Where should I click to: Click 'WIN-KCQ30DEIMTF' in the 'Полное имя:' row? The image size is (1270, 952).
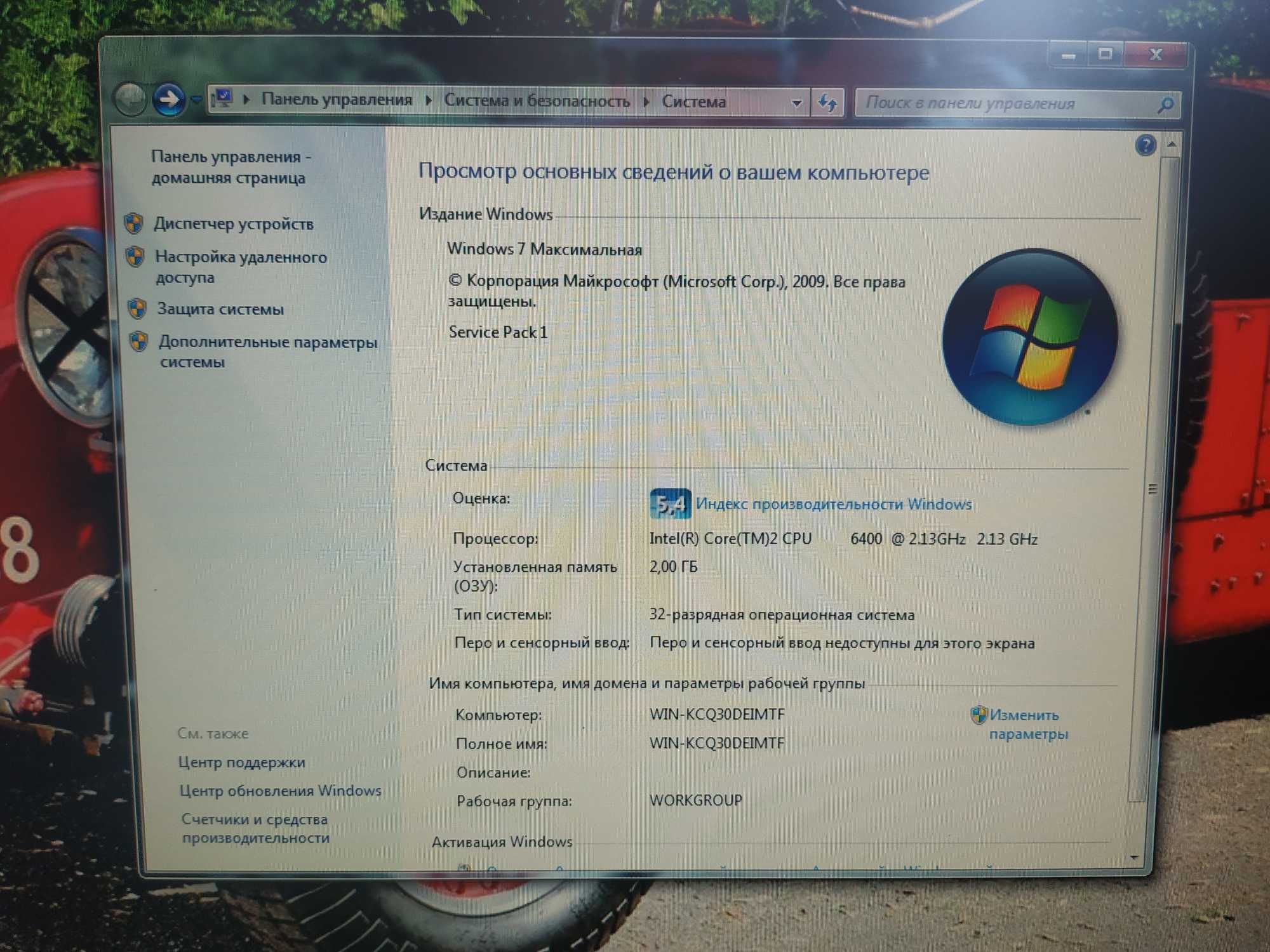click(x=717, y=743)
